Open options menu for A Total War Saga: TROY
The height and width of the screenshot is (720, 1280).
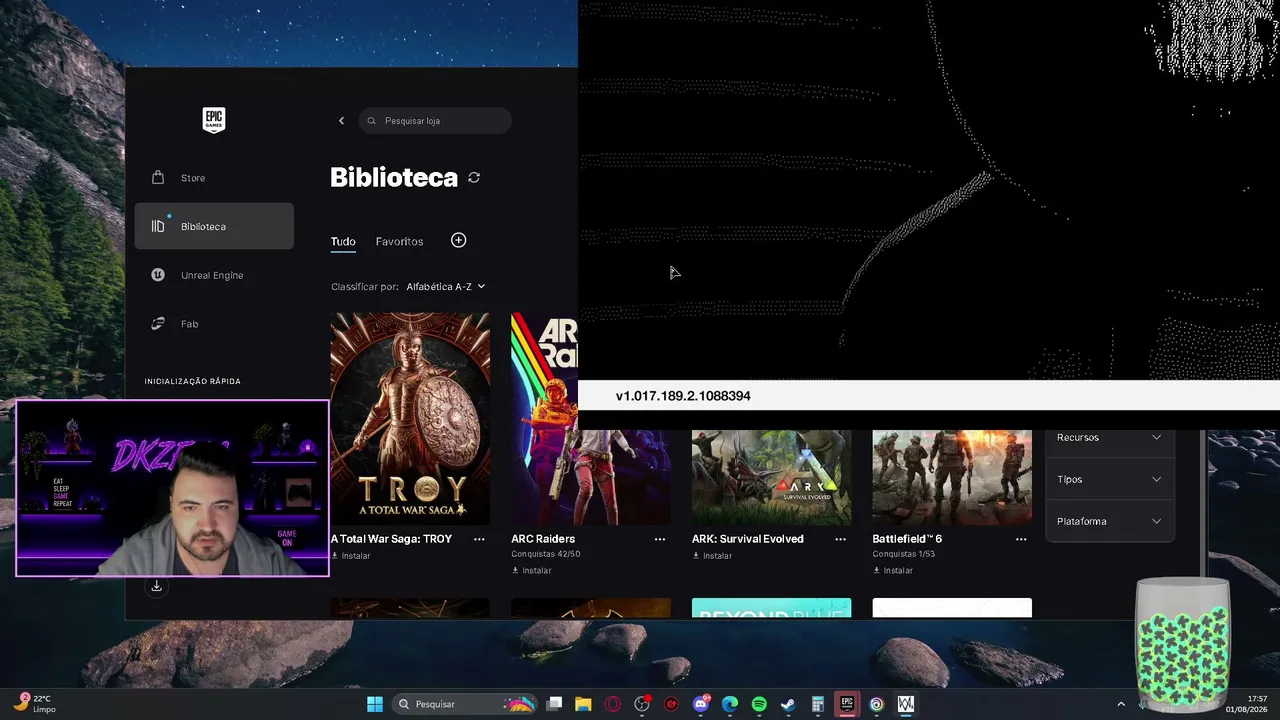pos(479,539)
